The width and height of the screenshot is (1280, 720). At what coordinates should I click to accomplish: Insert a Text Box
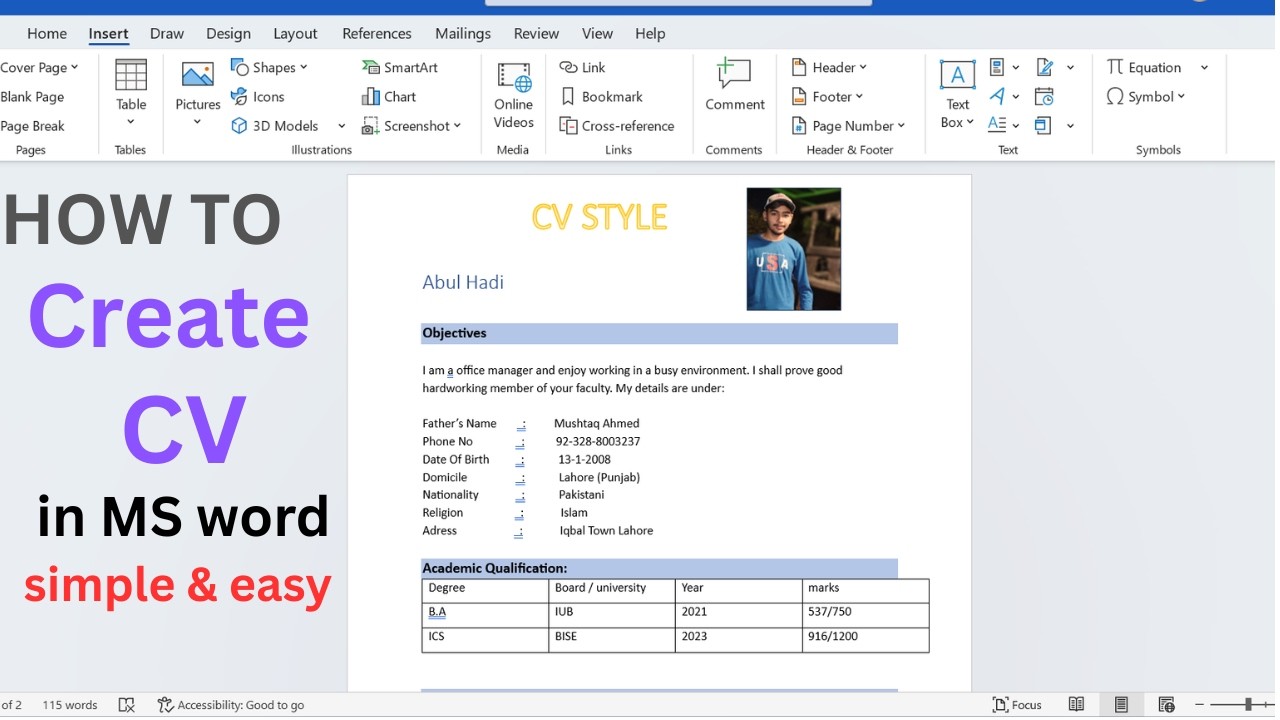958,95
